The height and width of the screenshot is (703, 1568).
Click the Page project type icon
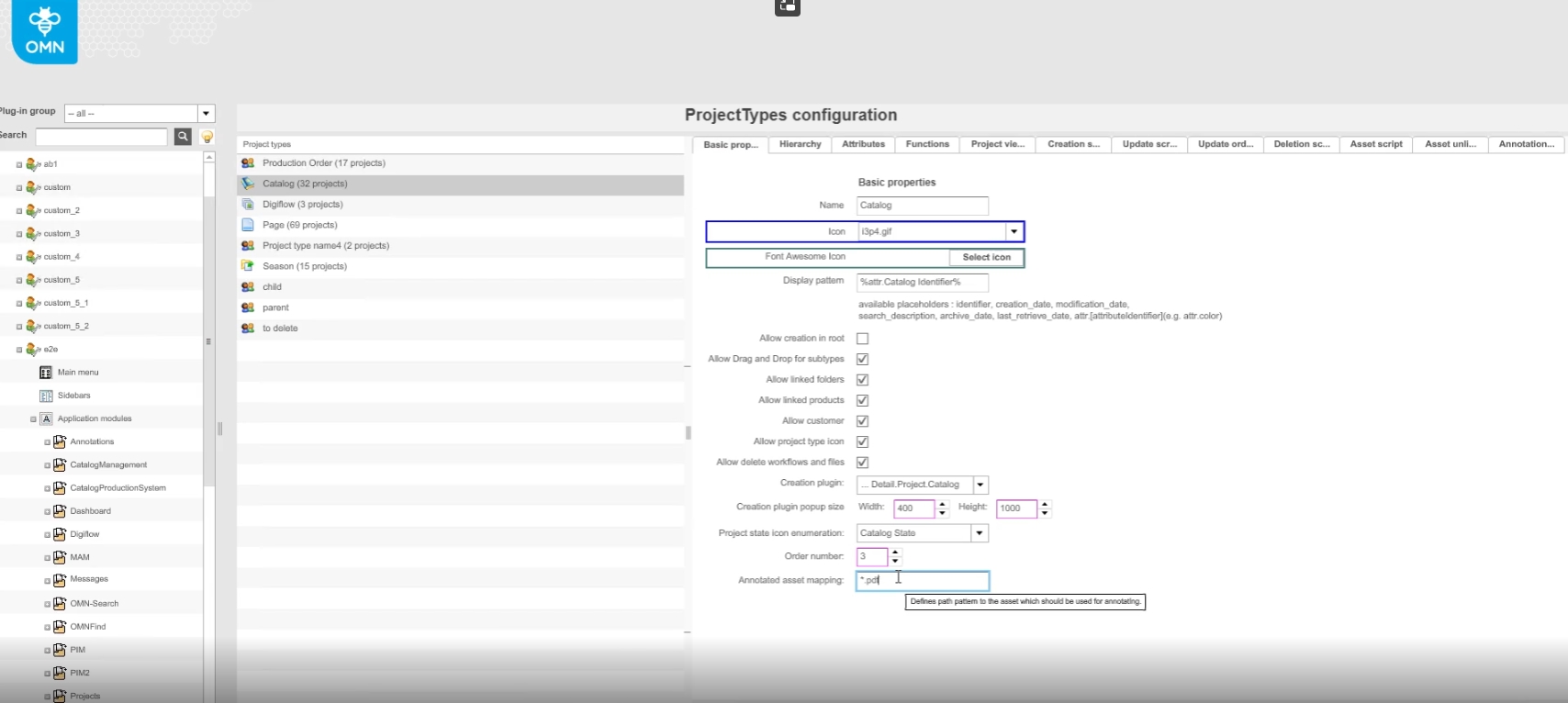[248, 225]
